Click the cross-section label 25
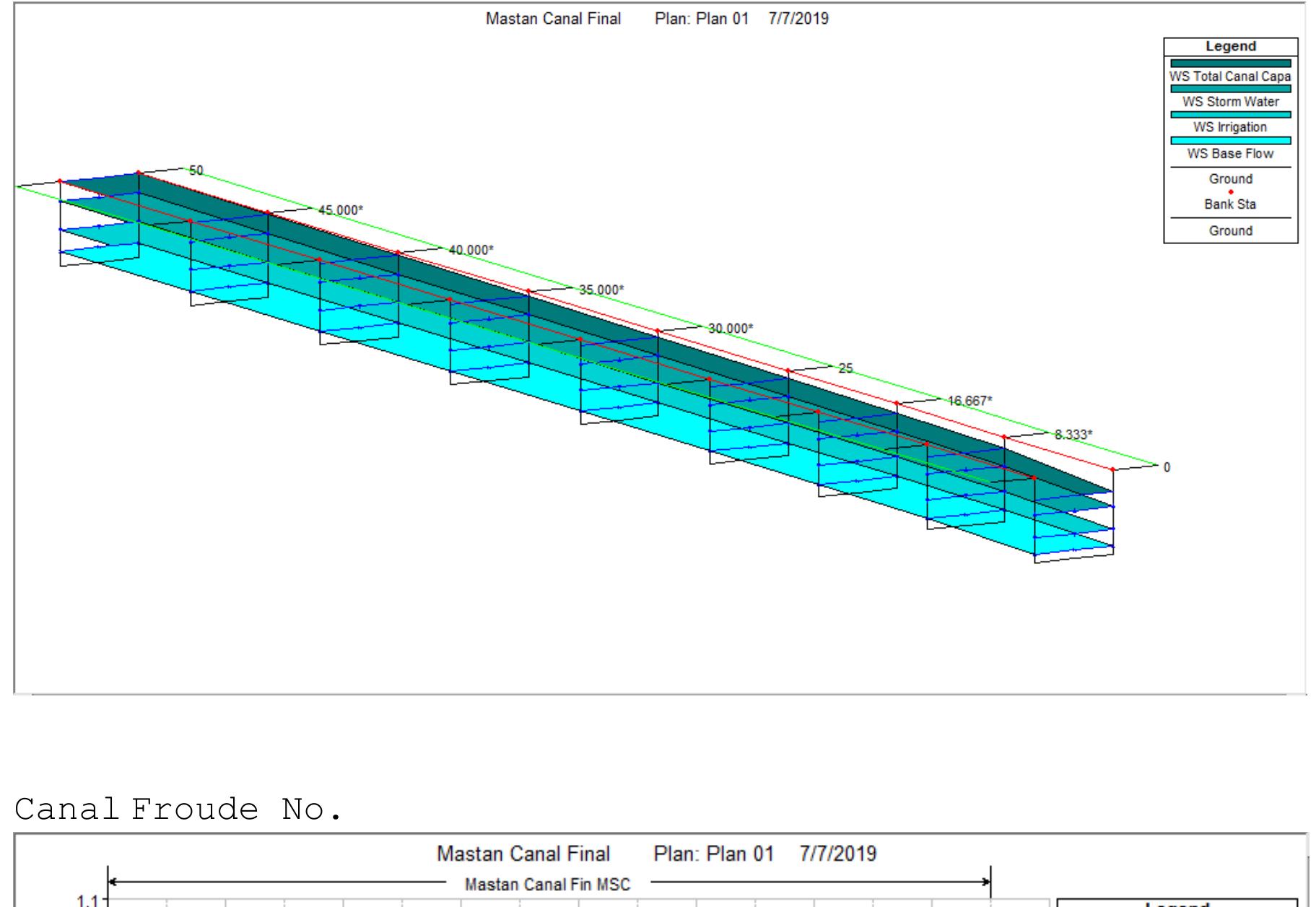1316x907 pixels. click(x=845, y=368)
